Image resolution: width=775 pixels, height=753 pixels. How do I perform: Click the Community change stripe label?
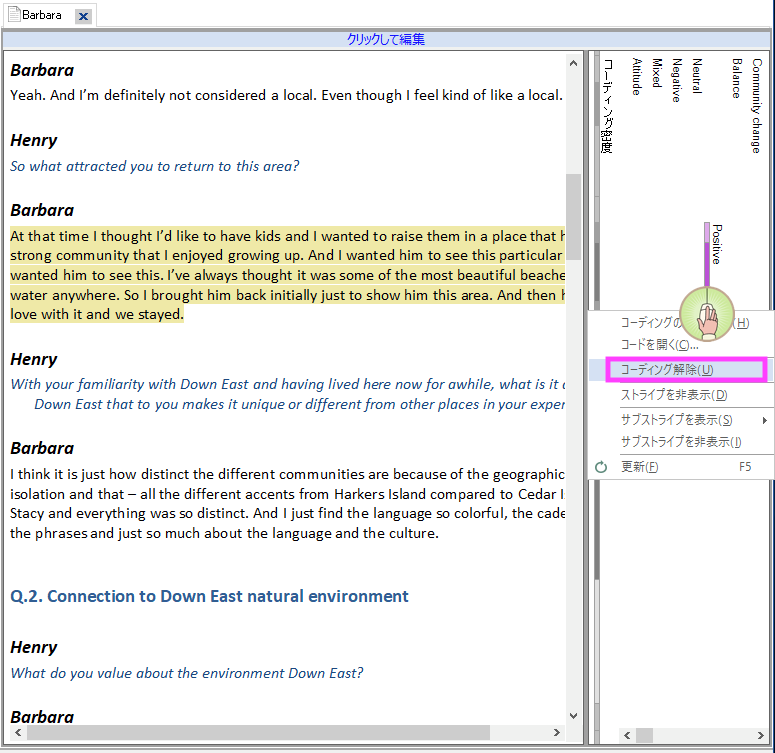pos(756,105)
